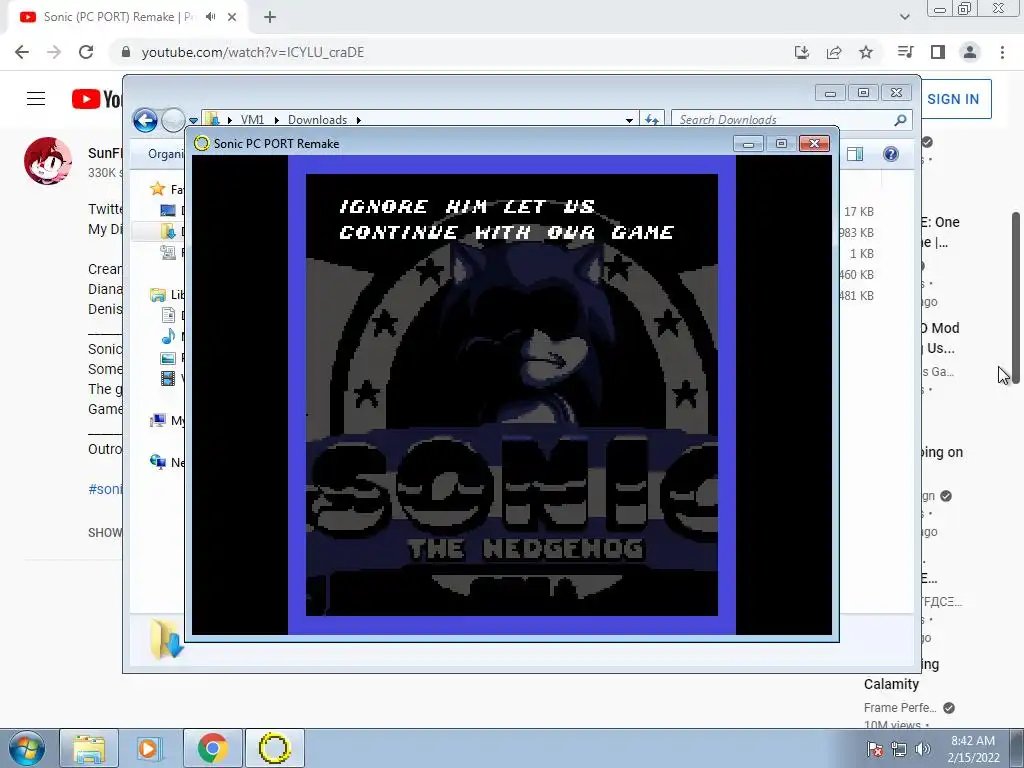Open Action Center flag tray icon

click(875, 749)
